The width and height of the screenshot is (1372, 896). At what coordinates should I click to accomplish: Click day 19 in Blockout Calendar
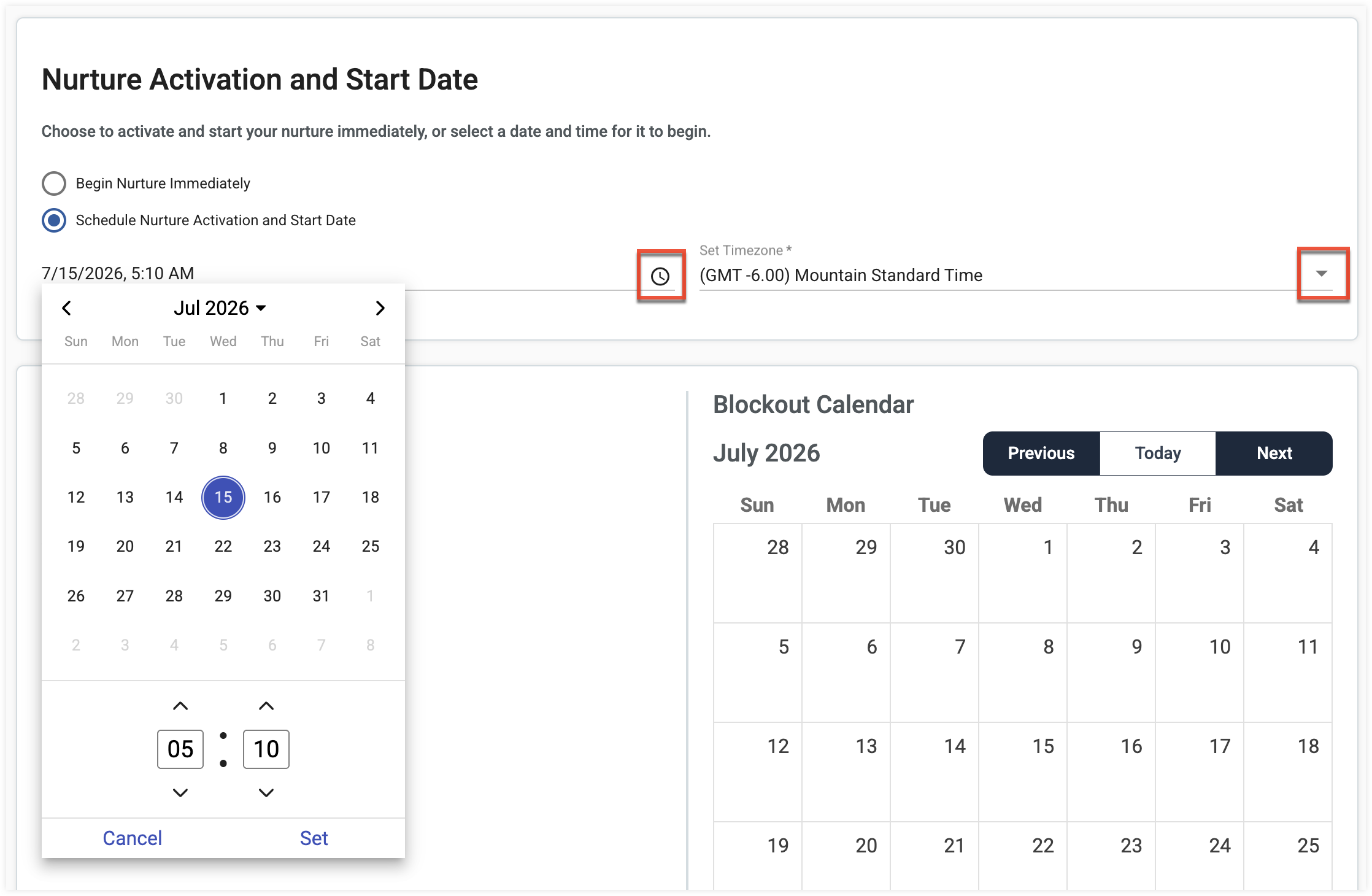pyautogui.click(x=758, y=856)
